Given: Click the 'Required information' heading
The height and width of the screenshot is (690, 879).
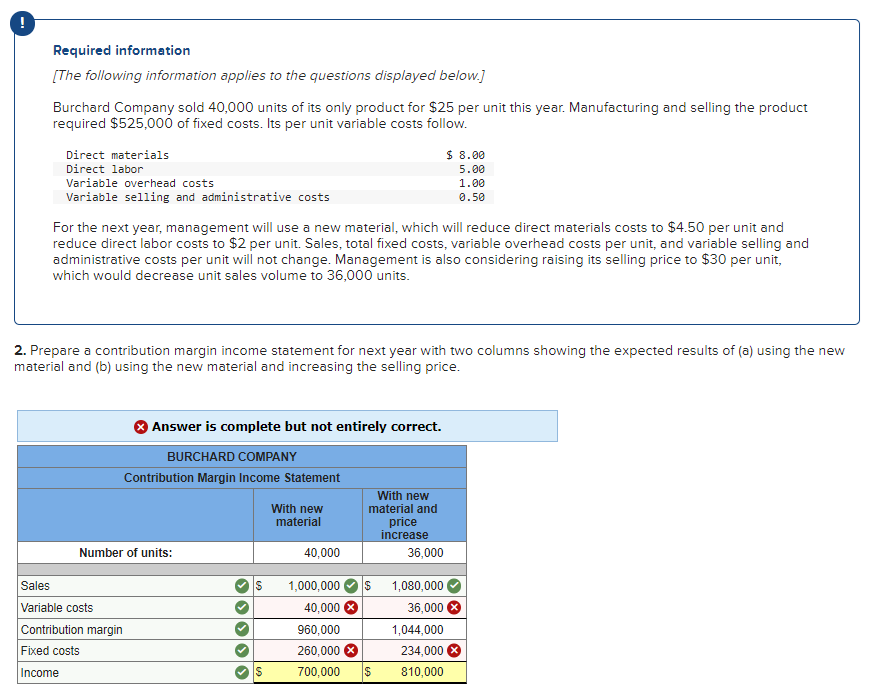Looking at the screenshot, I should click(122, 50).
